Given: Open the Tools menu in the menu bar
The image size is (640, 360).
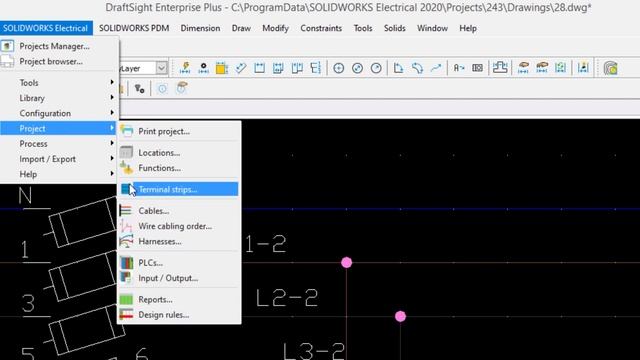Looking at the screenshot, I should pyautogui.click(x=363, y=28).
